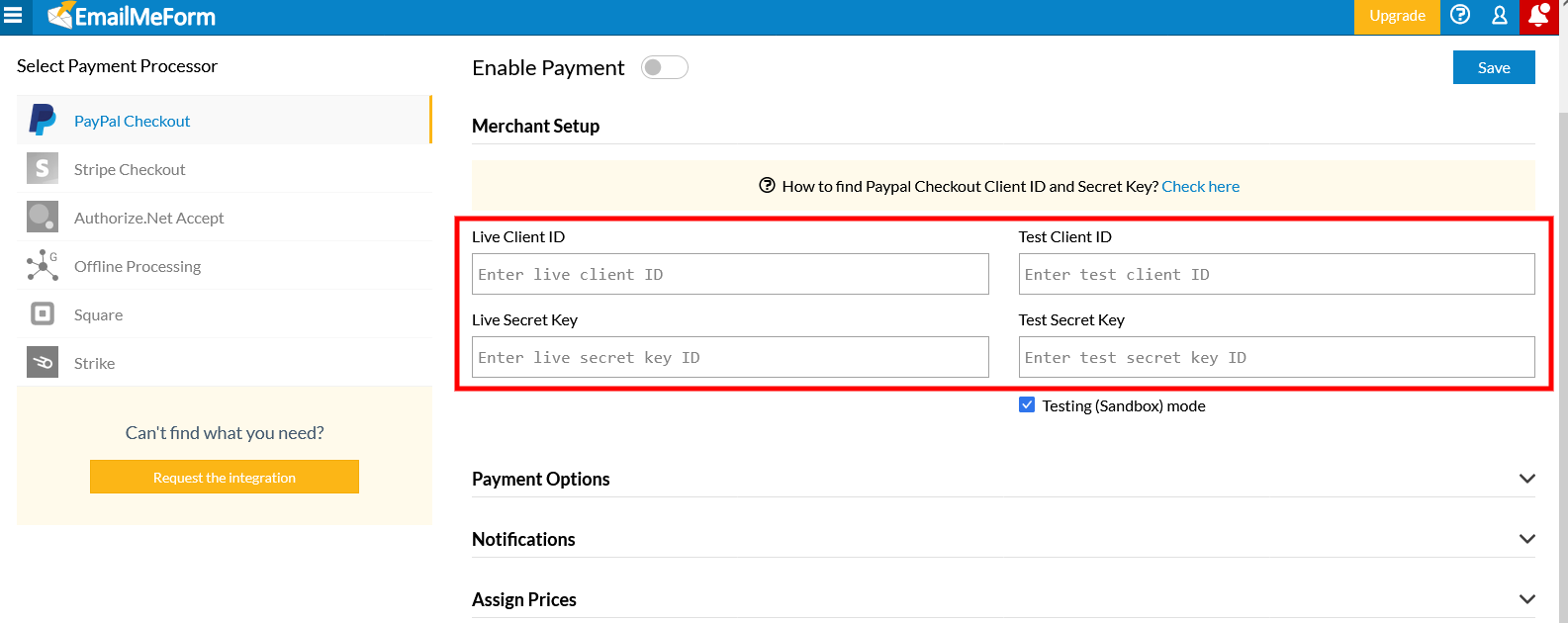Click the Merchant Setup heading
The width and height of the screenshot is (1568, 623).
point(535,126)
